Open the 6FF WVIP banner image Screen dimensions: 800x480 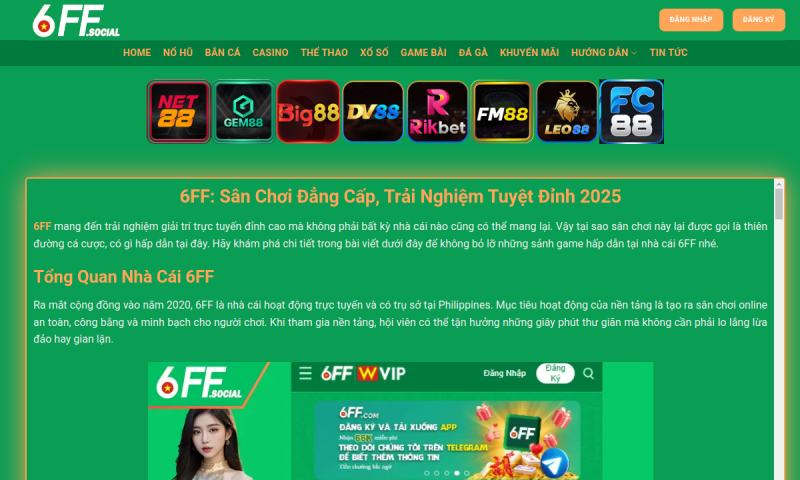coord(401,421)
